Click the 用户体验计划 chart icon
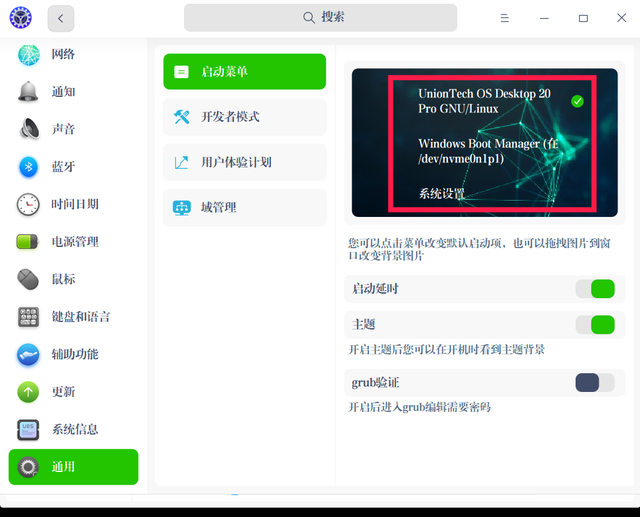 (181, 162)
